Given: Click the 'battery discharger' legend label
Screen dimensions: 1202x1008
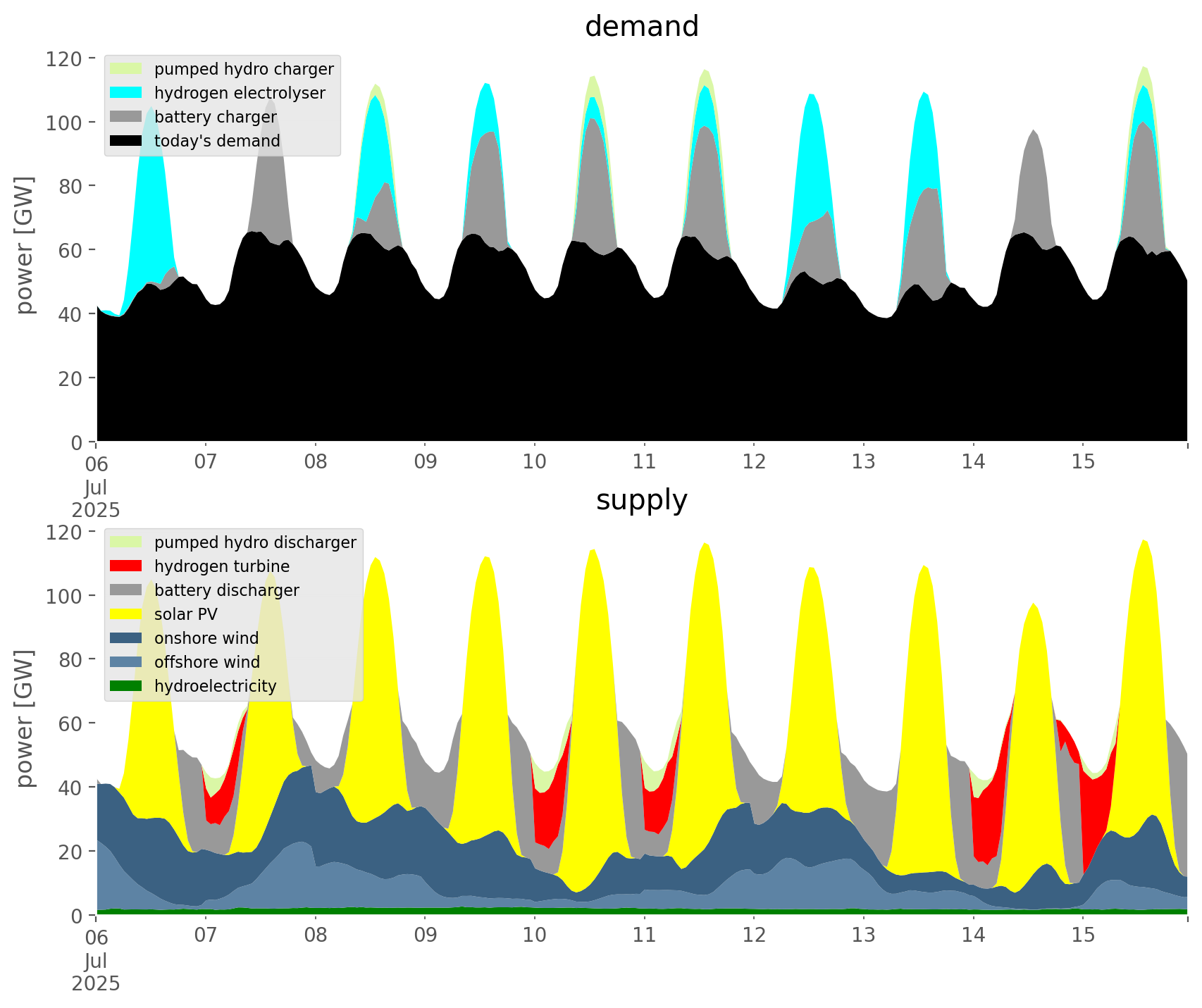Looking at the screenshot, I should pos(226,590).
